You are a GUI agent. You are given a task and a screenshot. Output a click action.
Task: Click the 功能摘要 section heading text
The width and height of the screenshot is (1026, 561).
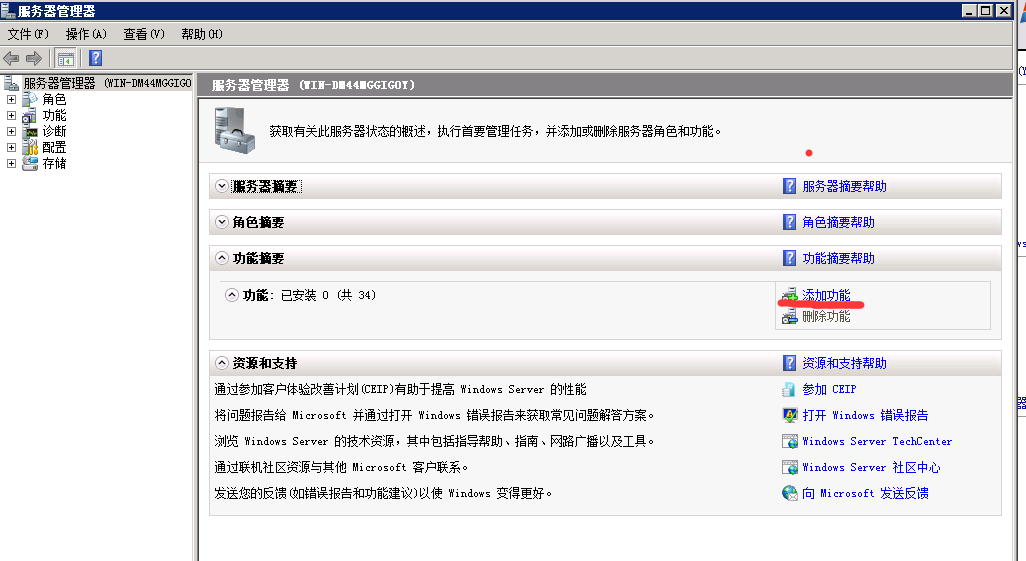click(x=258, y=259)
